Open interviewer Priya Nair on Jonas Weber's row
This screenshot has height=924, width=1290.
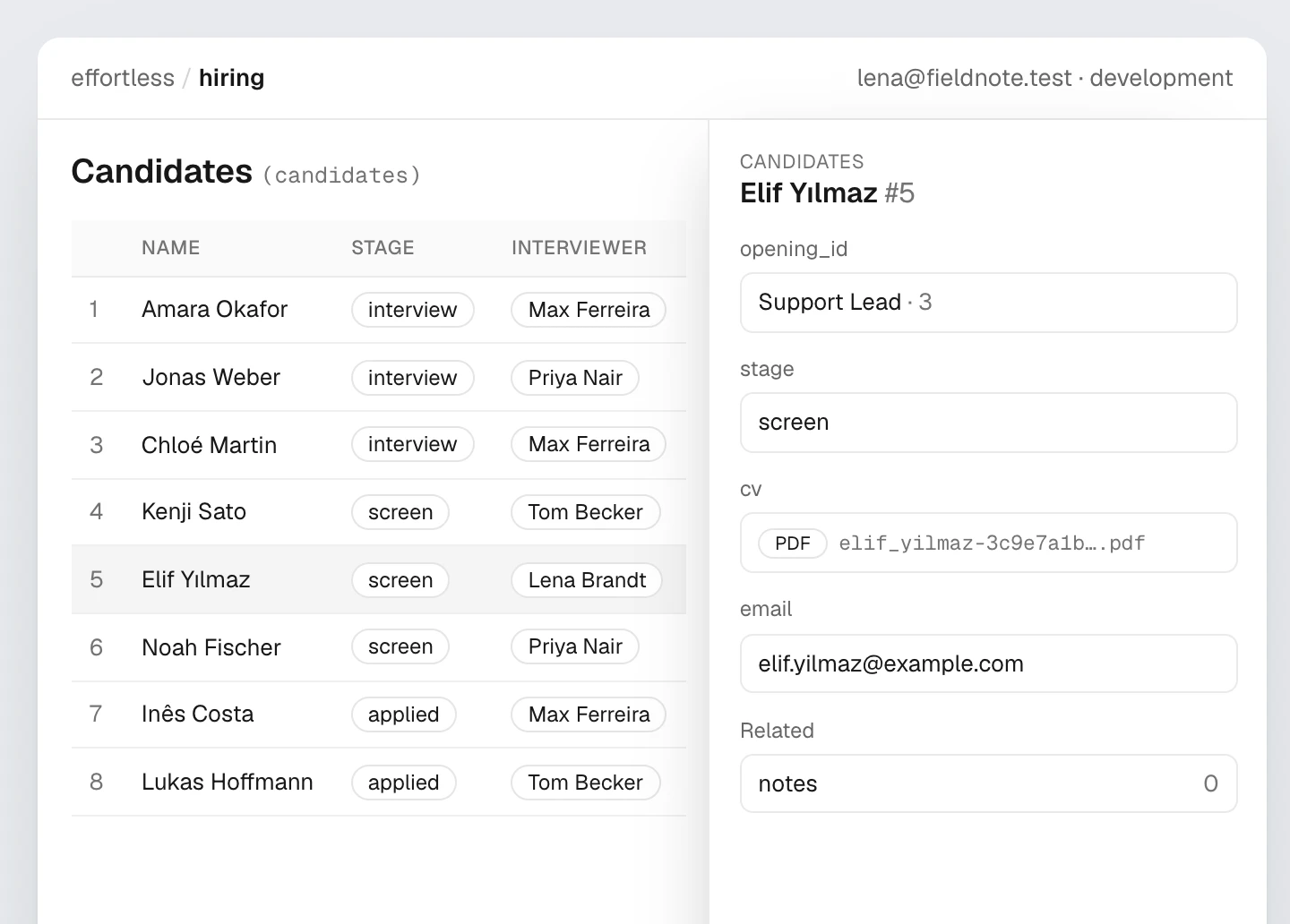click(574, 378)
